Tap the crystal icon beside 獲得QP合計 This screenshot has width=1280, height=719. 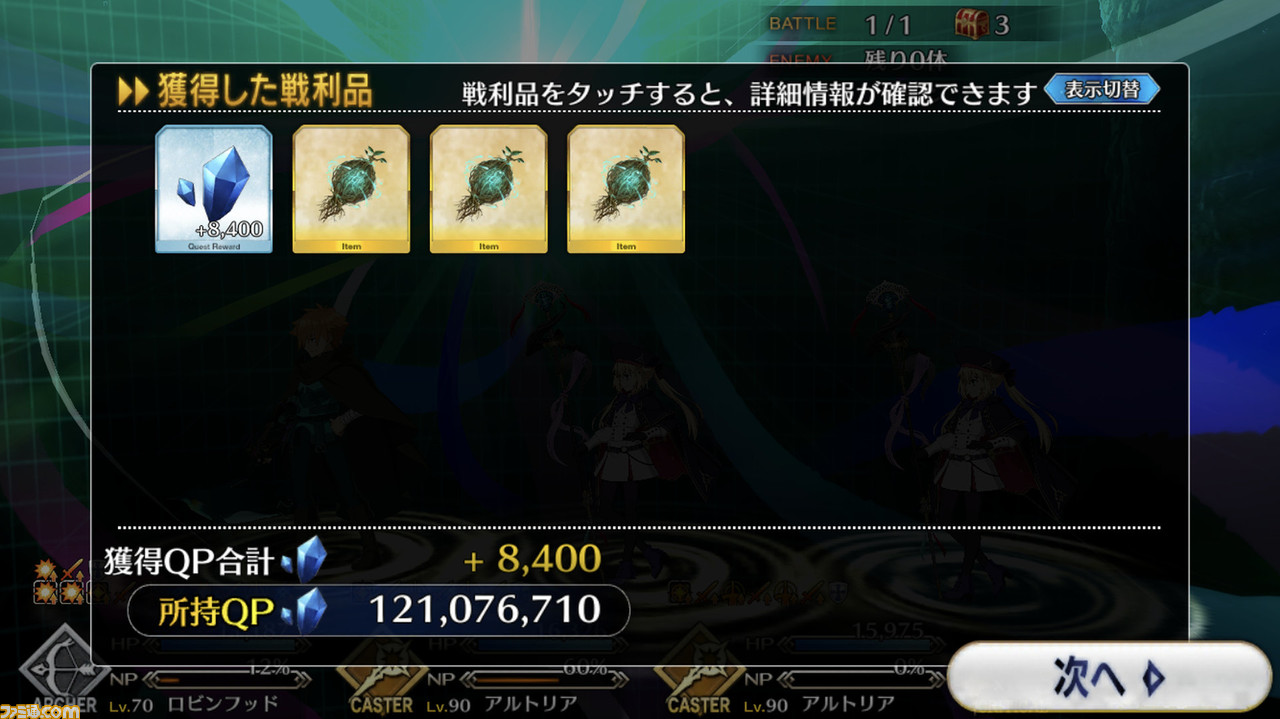point(305,559)
